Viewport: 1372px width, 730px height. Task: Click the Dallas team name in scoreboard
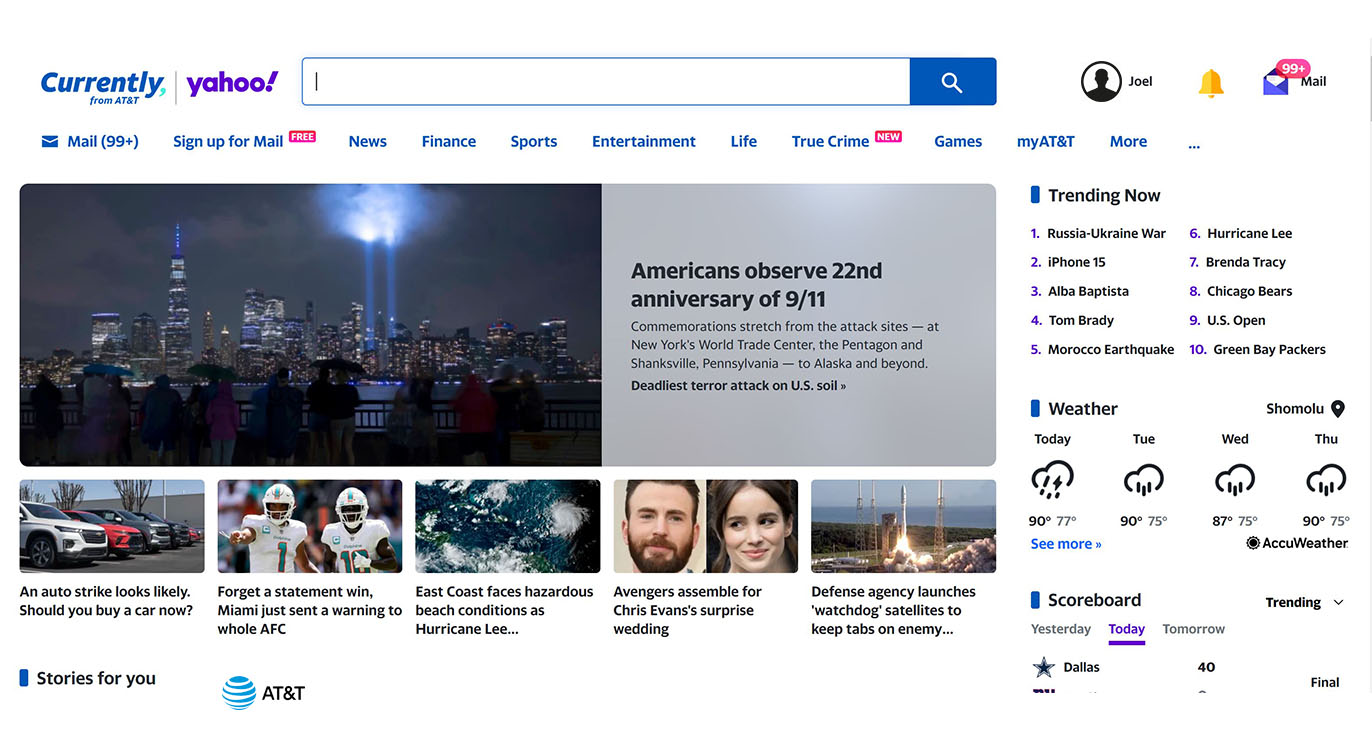click(x=1081, y=667)
